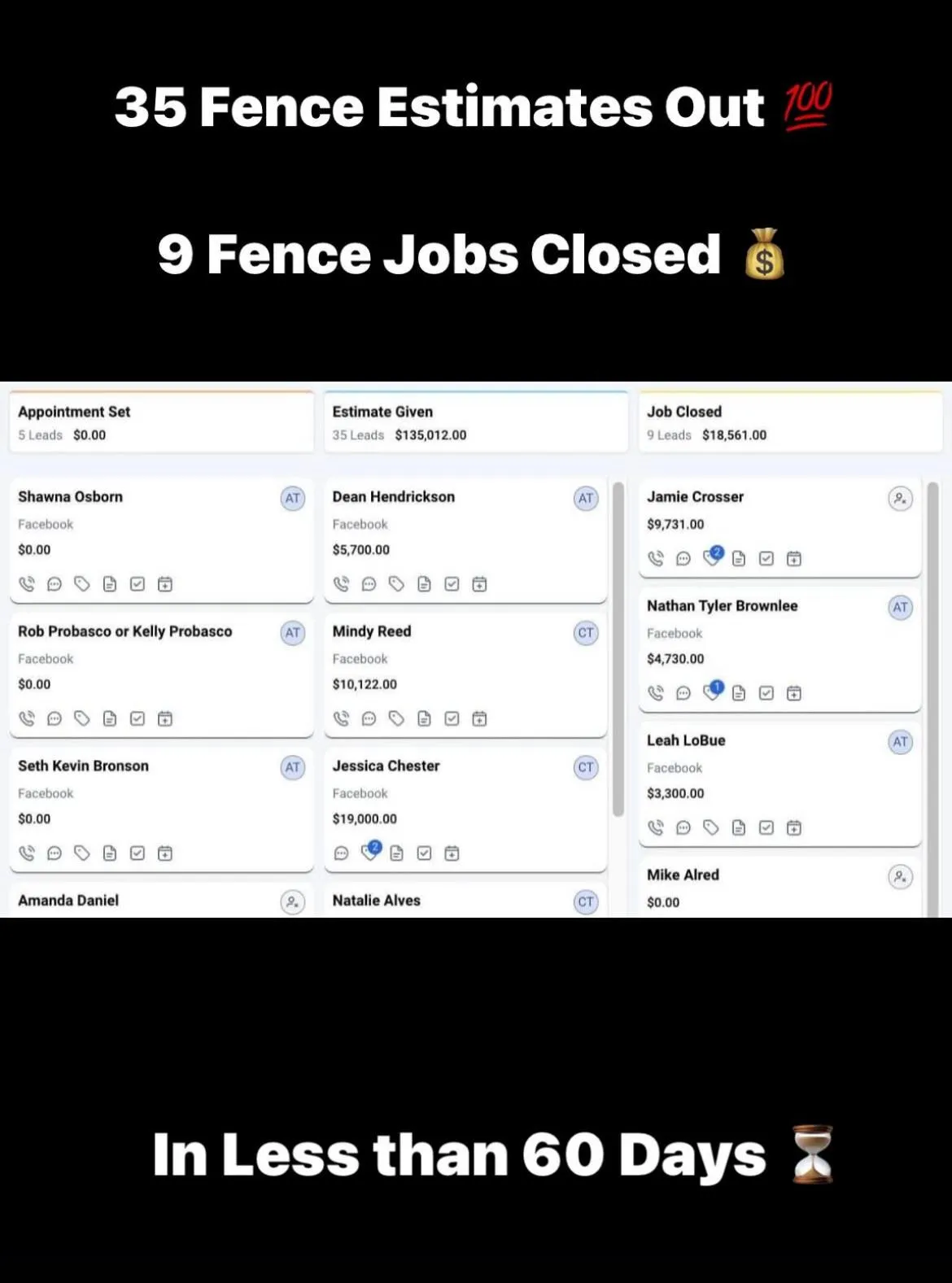The width and height of the screenshot is (952, 1283).
Task: Click tag icon with badge on Nathan Tyler Brownlee card
Action: pos(713,692)
